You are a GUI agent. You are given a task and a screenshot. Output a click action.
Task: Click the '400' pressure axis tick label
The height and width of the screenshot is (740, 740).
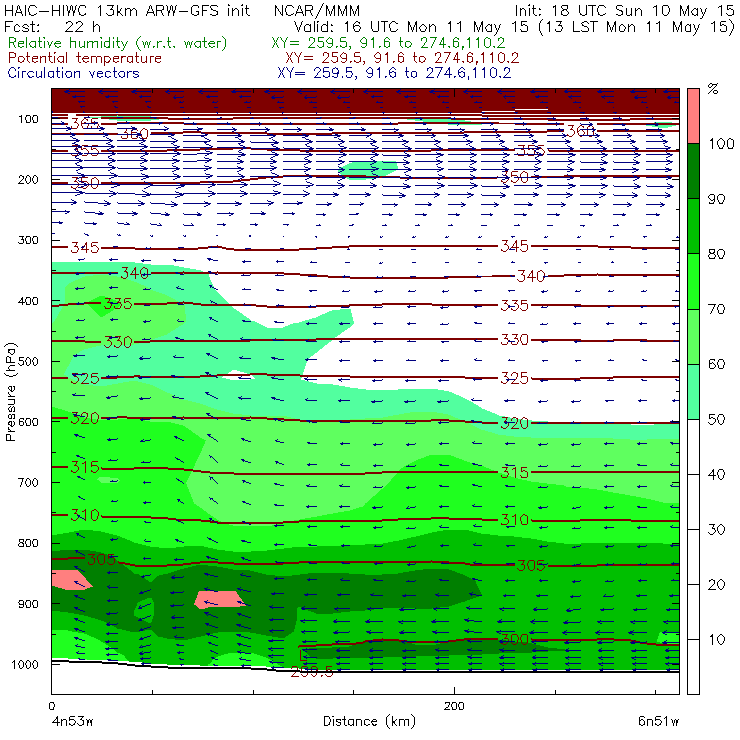tap(28, 301)
